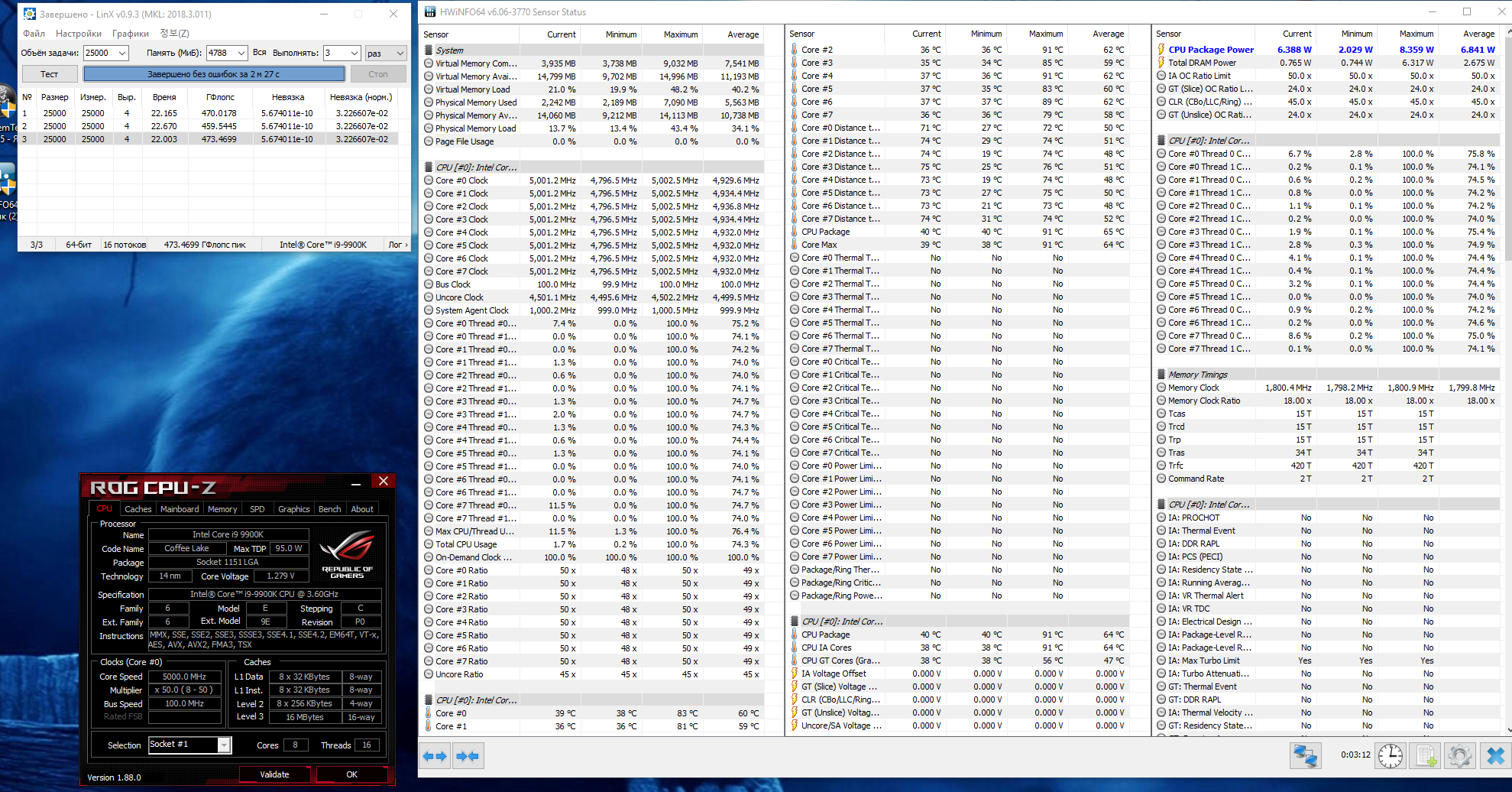Click the icon beside Uncore Ratio
Viewport: 1512px width, 792px height.
[429, 674]
